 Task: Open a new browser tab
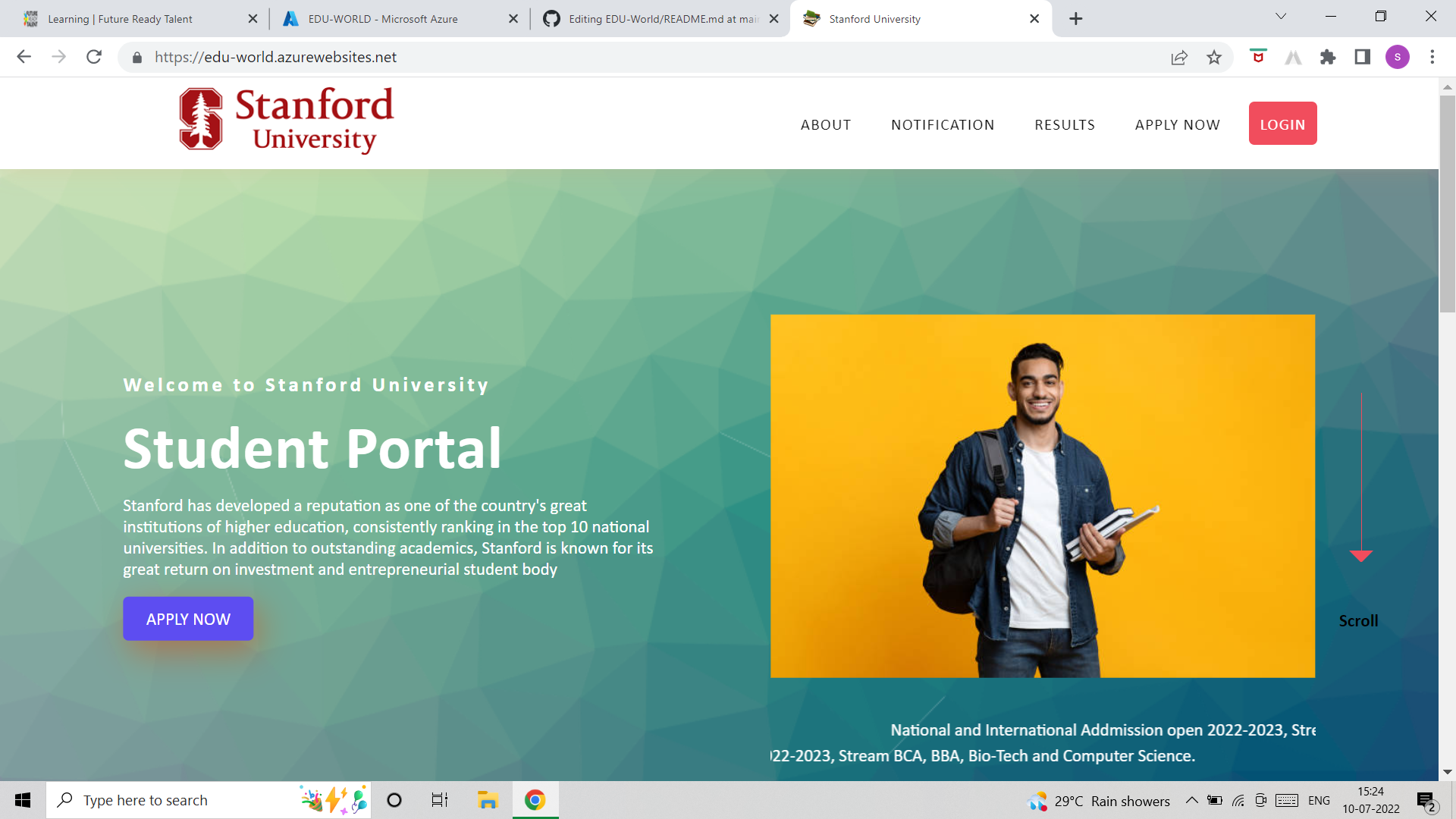pyautogui.click(x=1076, y=19)
